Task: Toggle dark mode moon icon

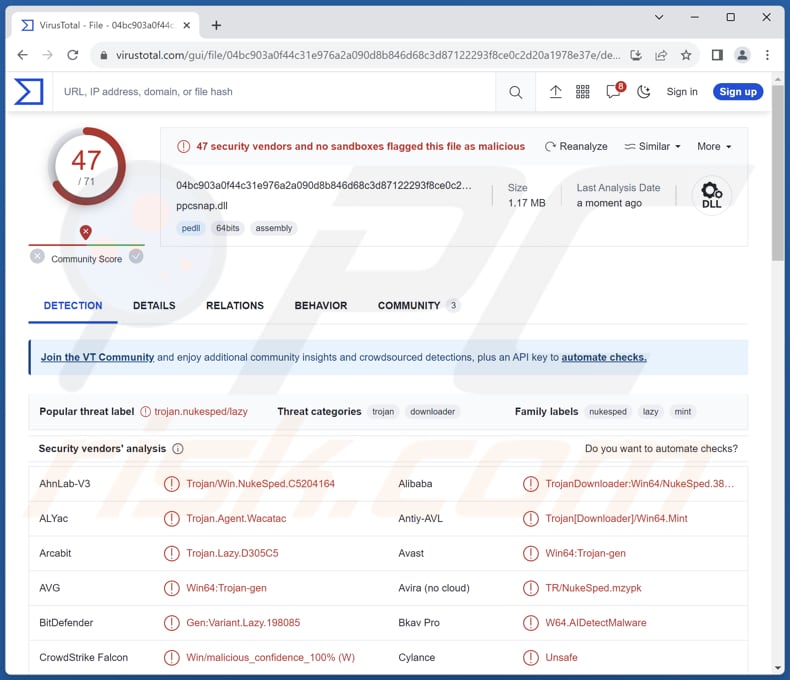Action: coord(643,92)
